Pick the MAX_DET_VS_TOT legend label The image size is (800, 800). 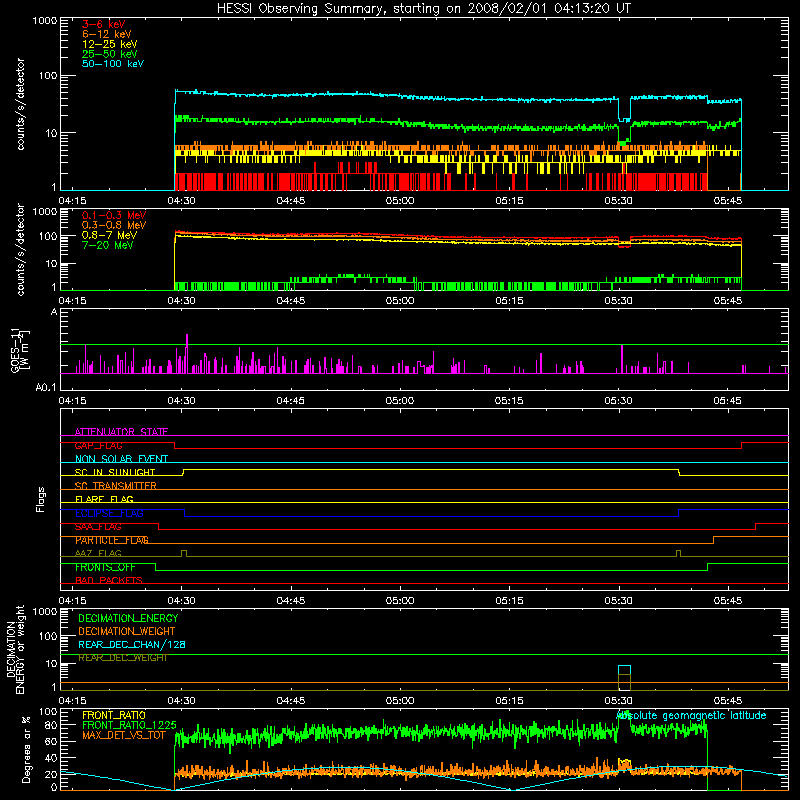[124, 735]
